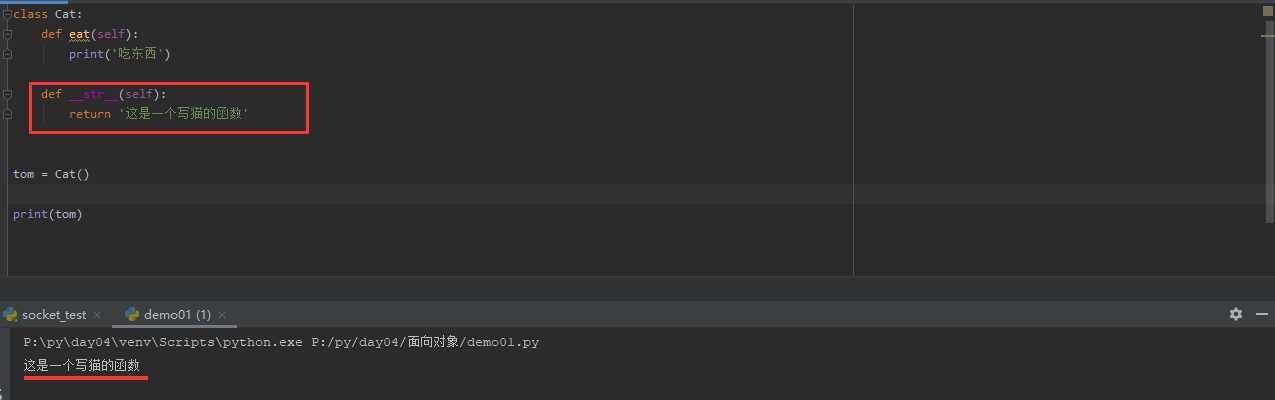This screenshot has width=1275, height=400.
Task: Close the socket_test run tab
Action: pos(97,315)
